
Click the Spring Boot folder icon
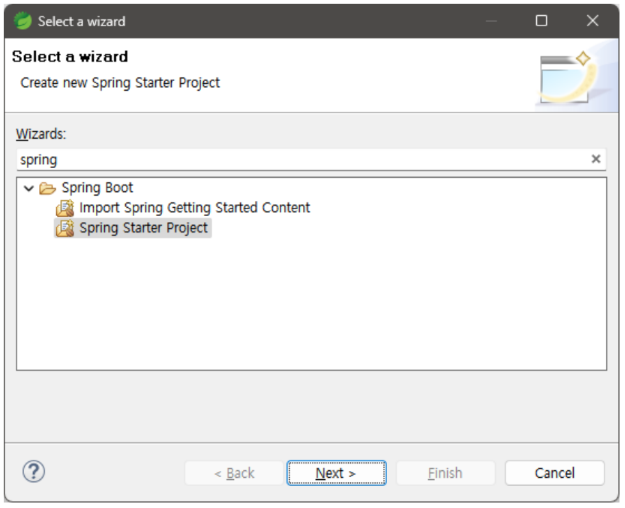47,188
